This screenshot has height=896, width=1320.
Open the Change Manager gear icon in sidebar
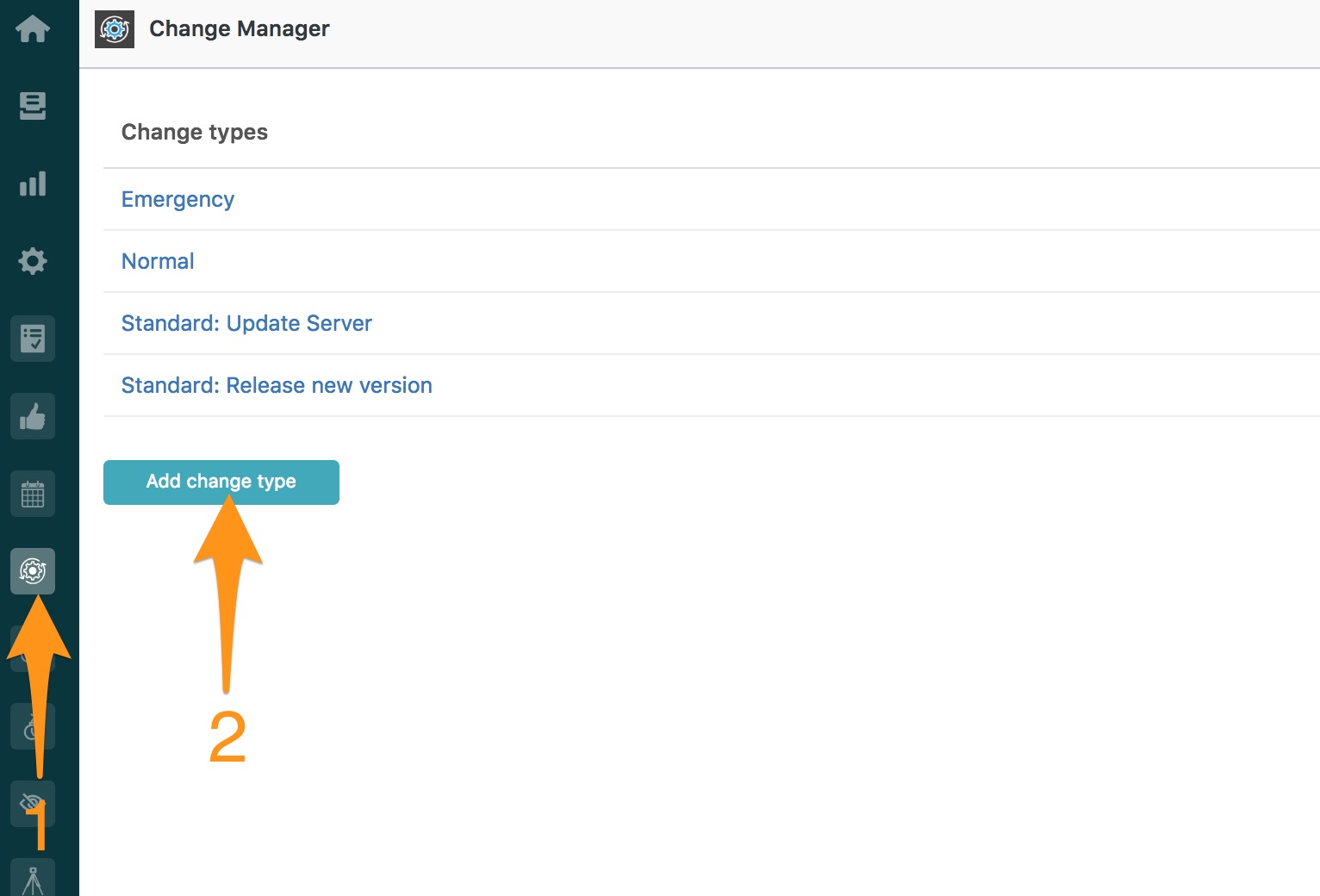click(33, 571)
